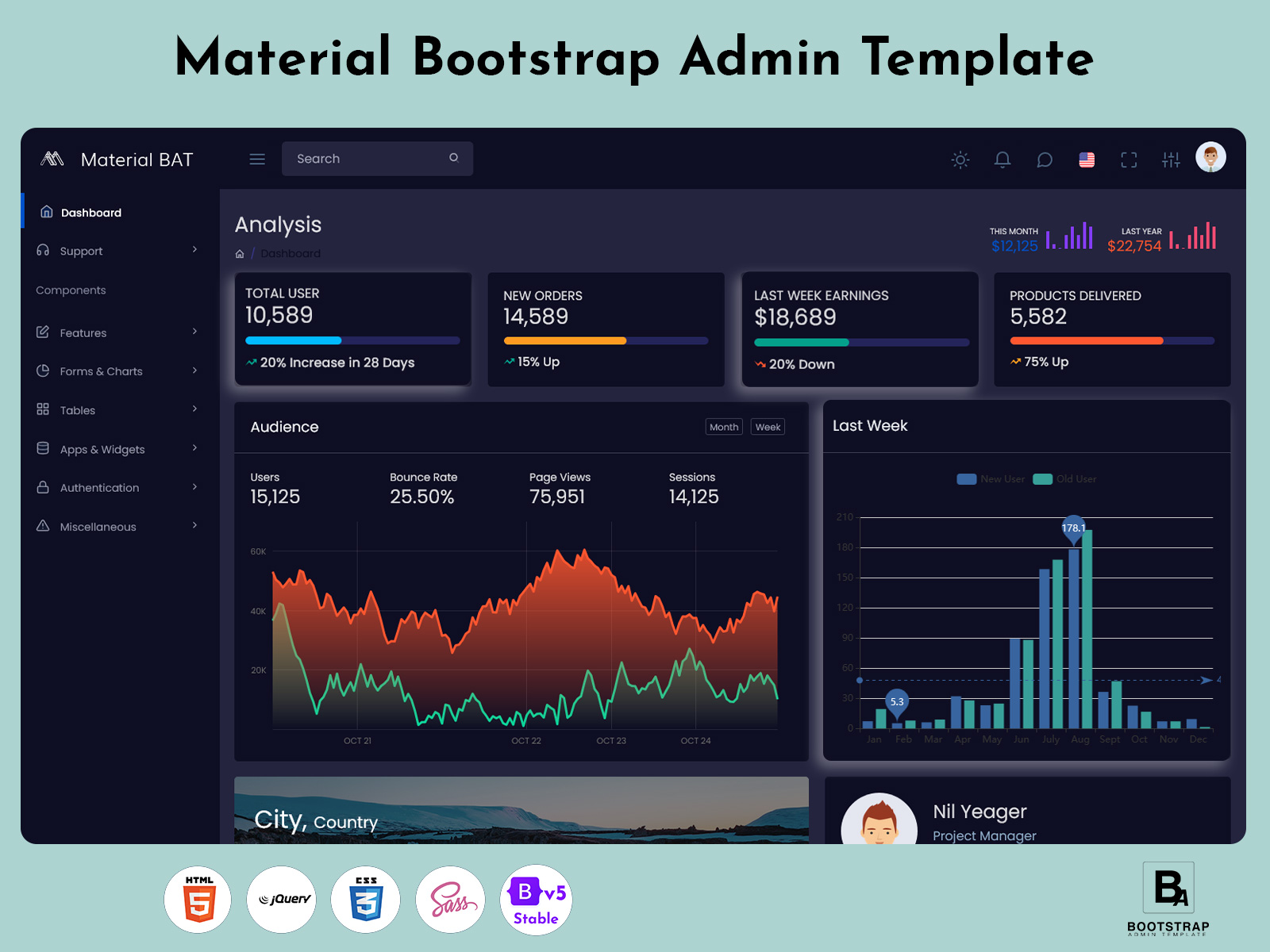This screenshot has width=1270, height=952.
Task: Select Dashboard in the sidebar
Action: tap(120, 212)
